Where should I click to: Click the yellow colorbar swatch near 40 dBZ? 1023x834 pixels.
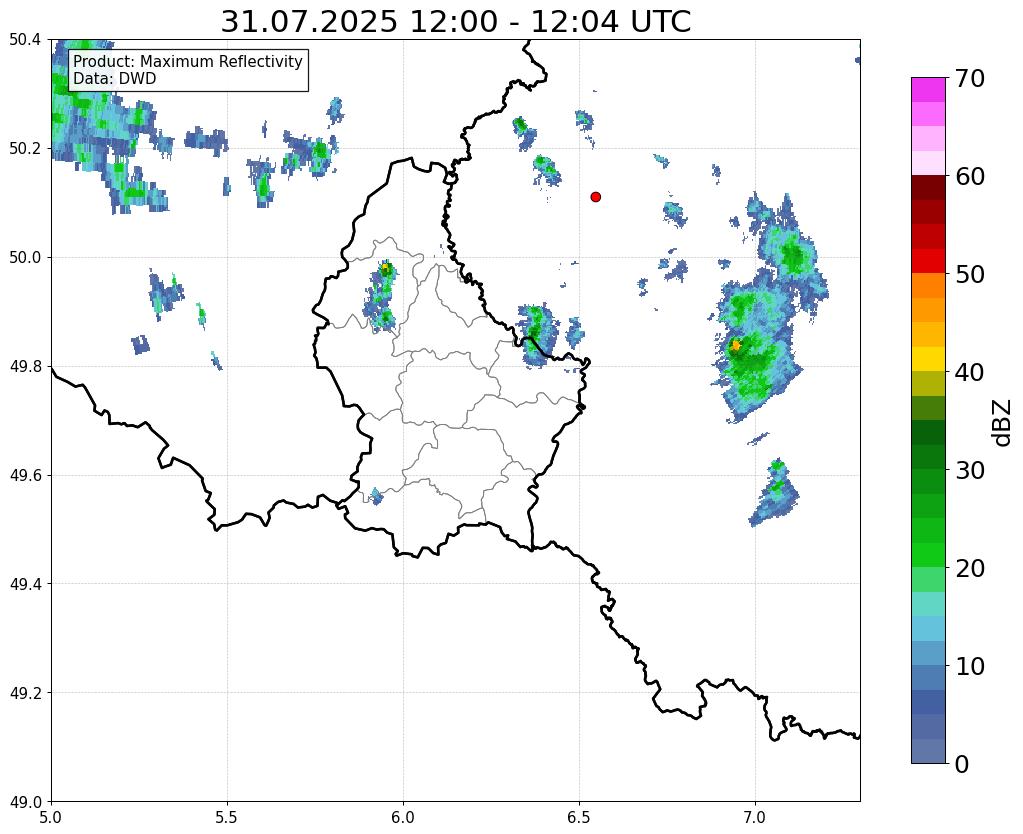click(x=928, y=359)
